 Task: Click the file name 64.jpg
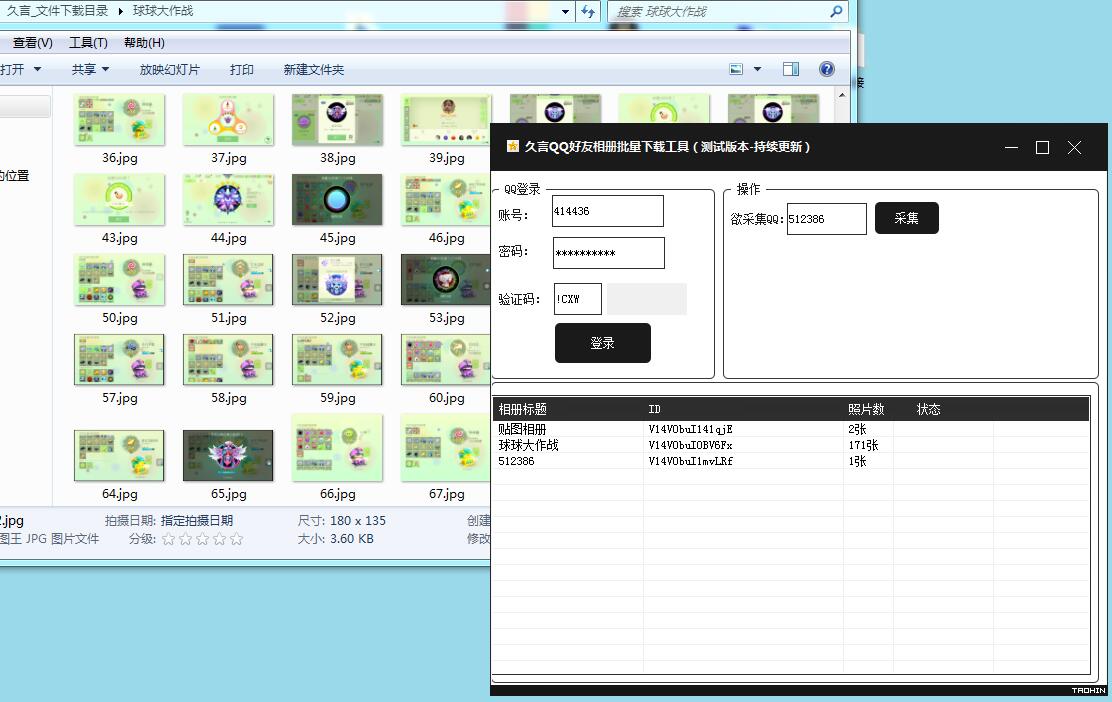click(119, 494)
